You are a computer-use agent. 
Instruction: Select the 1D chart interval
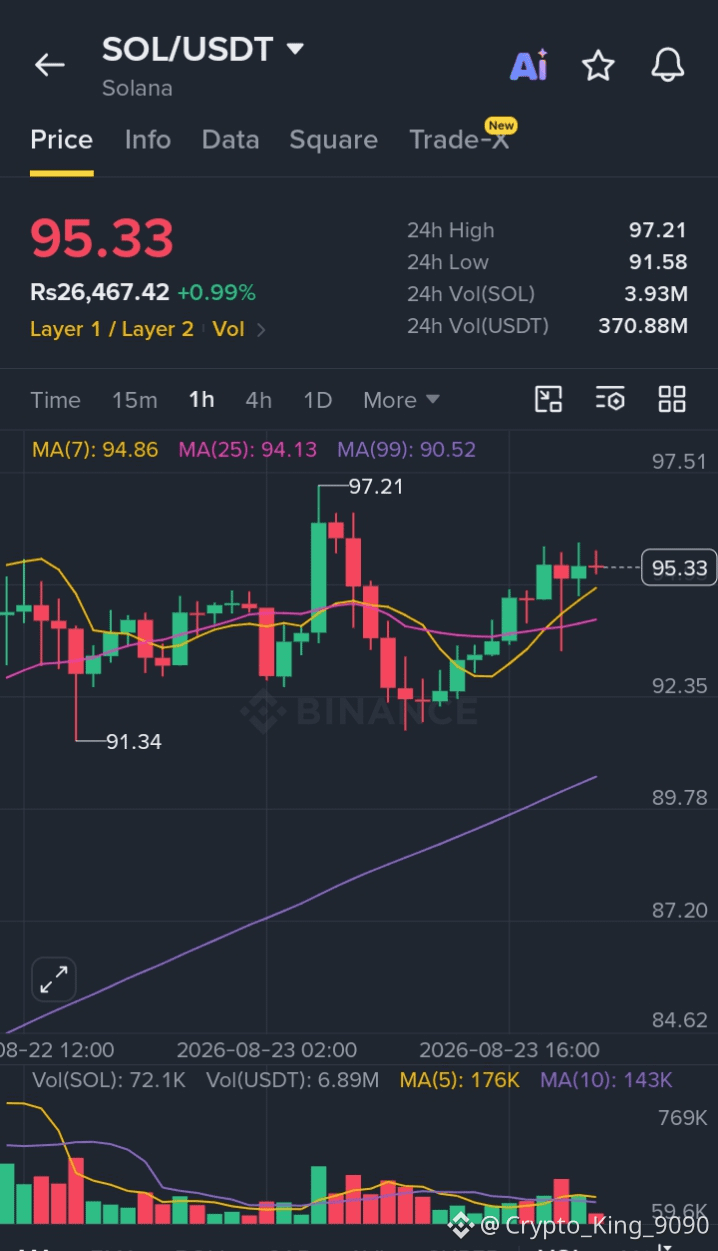coord(317,400)
